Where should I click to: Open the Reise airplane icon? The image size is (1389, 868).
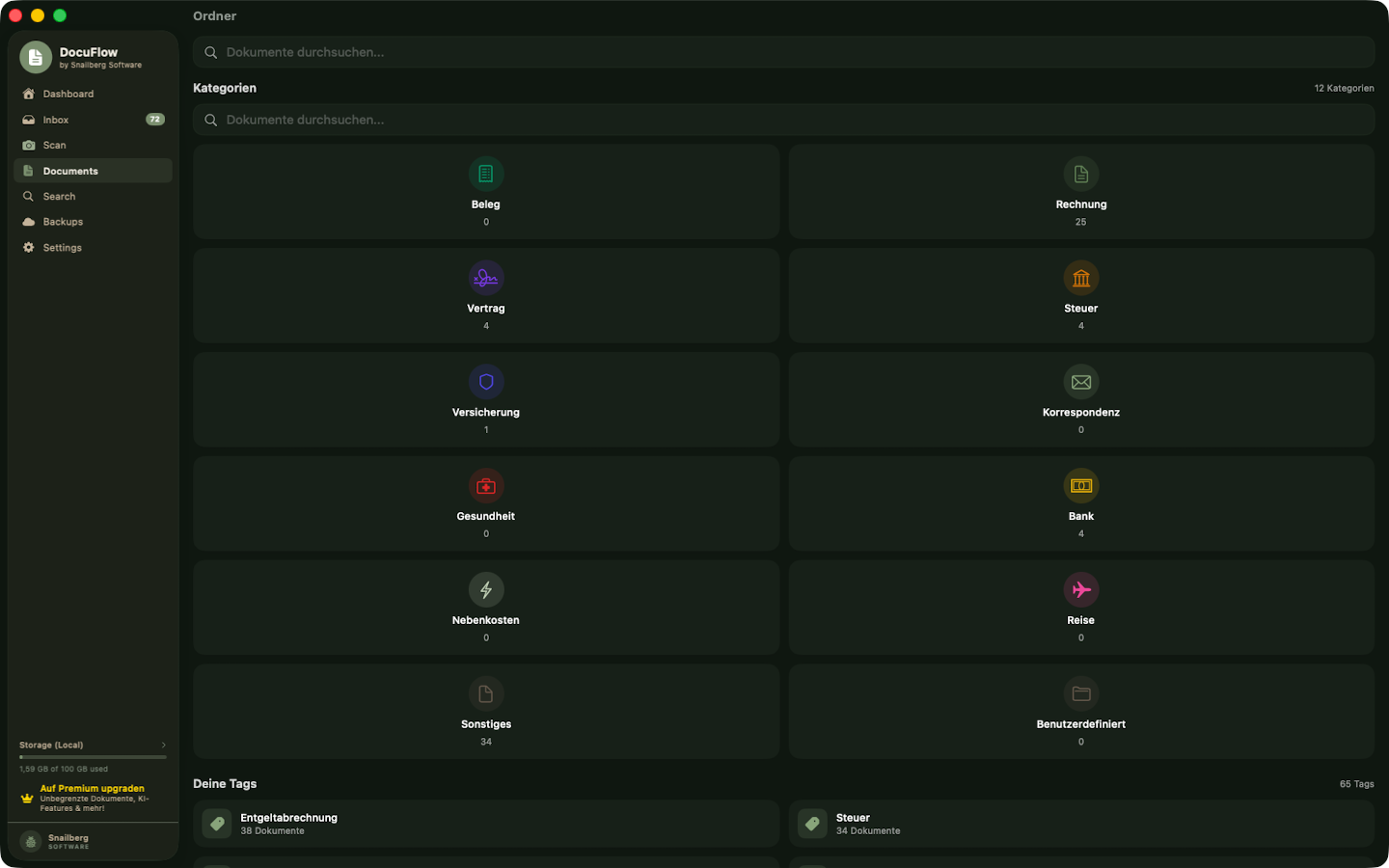pos(1081,590)
